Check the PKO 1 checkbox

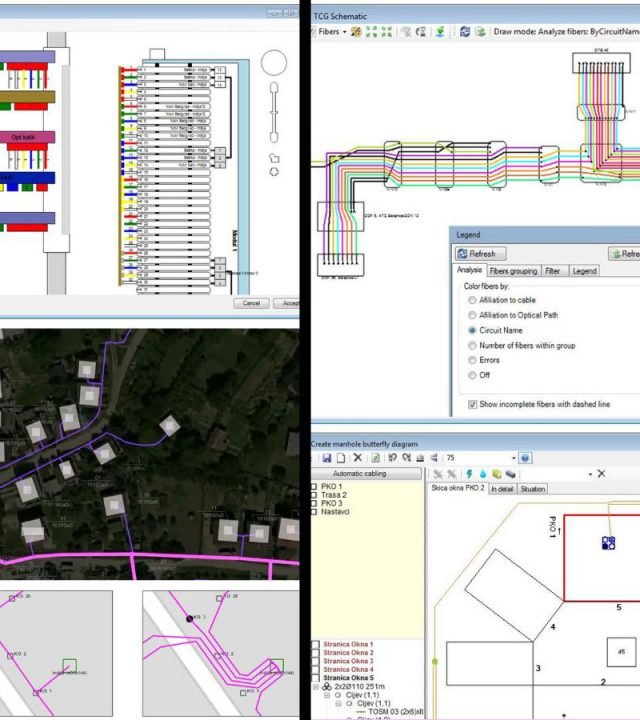pyautogui.click(x=314, y=486)
